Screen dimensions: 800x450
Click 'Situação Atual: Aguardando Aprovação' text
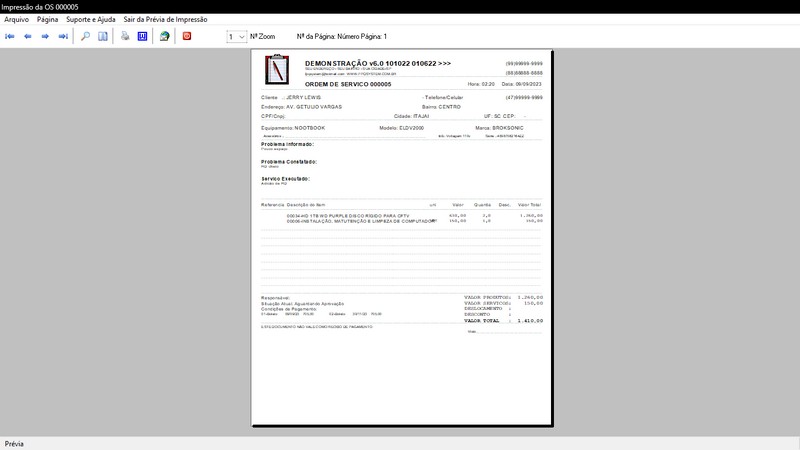click(303, 304)
